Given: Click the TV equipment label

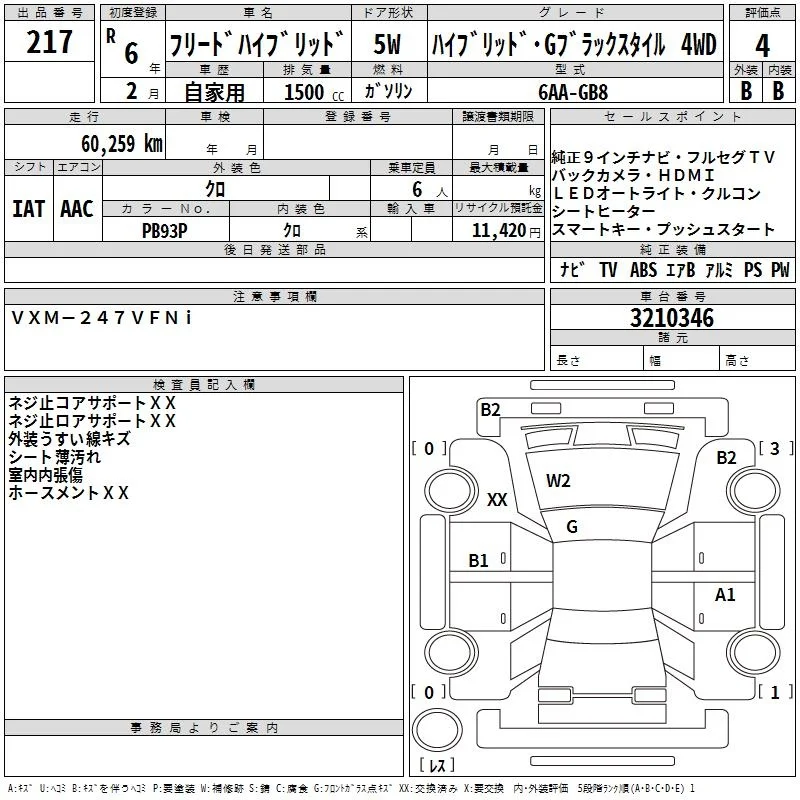Looking at the screenshot, I should click(x=608, y=269).
